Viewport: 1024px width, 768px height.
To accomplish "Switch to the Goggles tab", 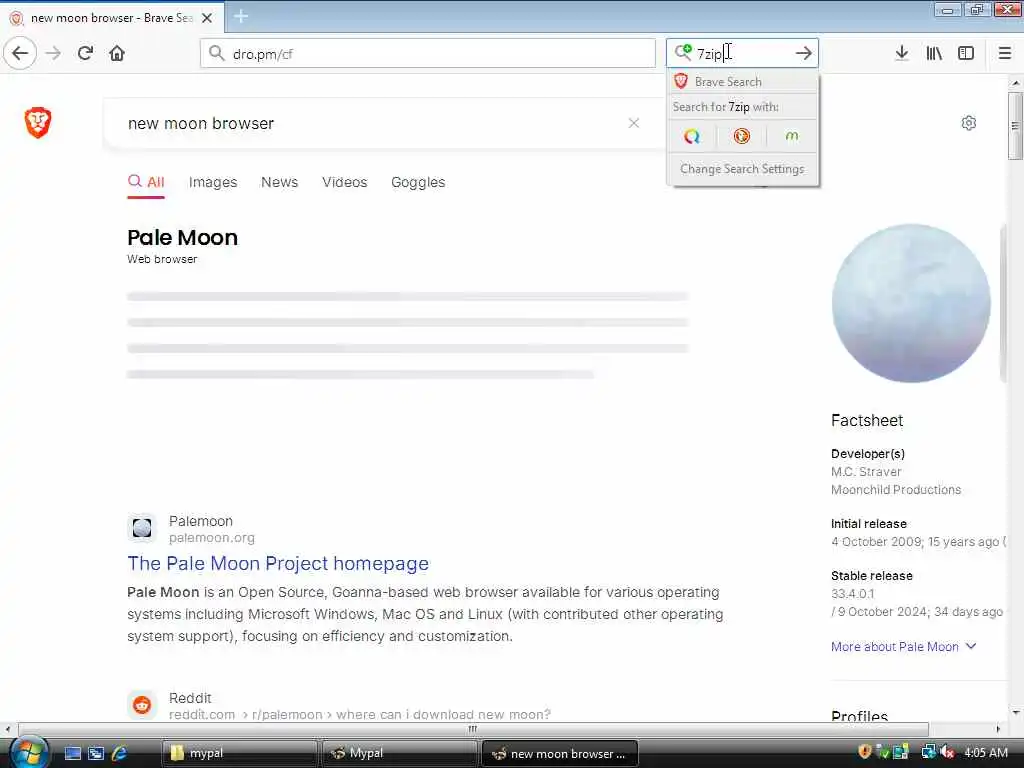I will pos(418,182).
